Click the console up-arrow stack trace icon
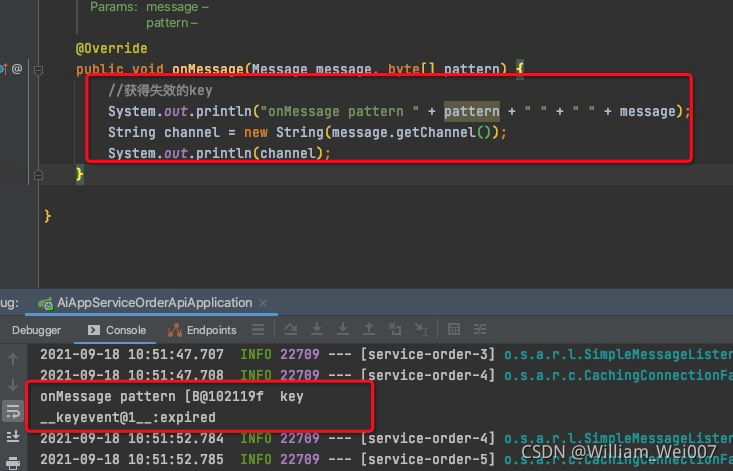Image resolution: width=733 pixels, height=471 pixels. [13, 359]
